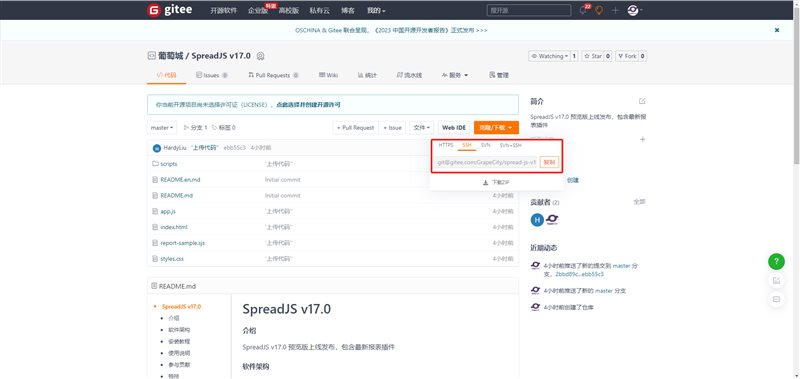
Task: Select the SVN clone tab
Action: pos(485,145)
